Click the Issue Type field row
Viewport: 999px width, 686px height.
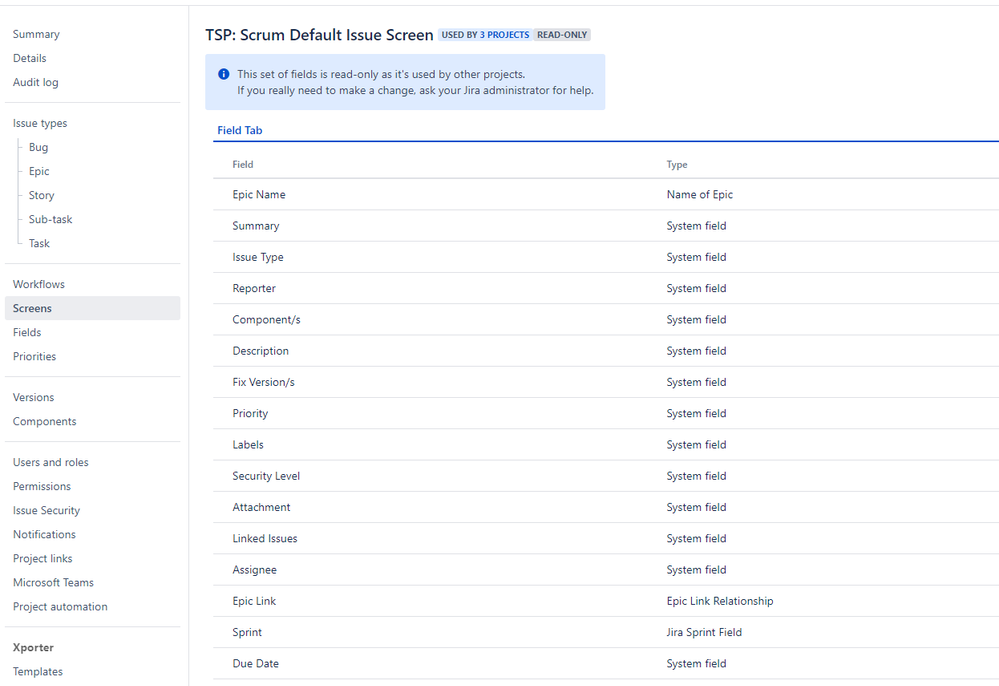point(606,257)
